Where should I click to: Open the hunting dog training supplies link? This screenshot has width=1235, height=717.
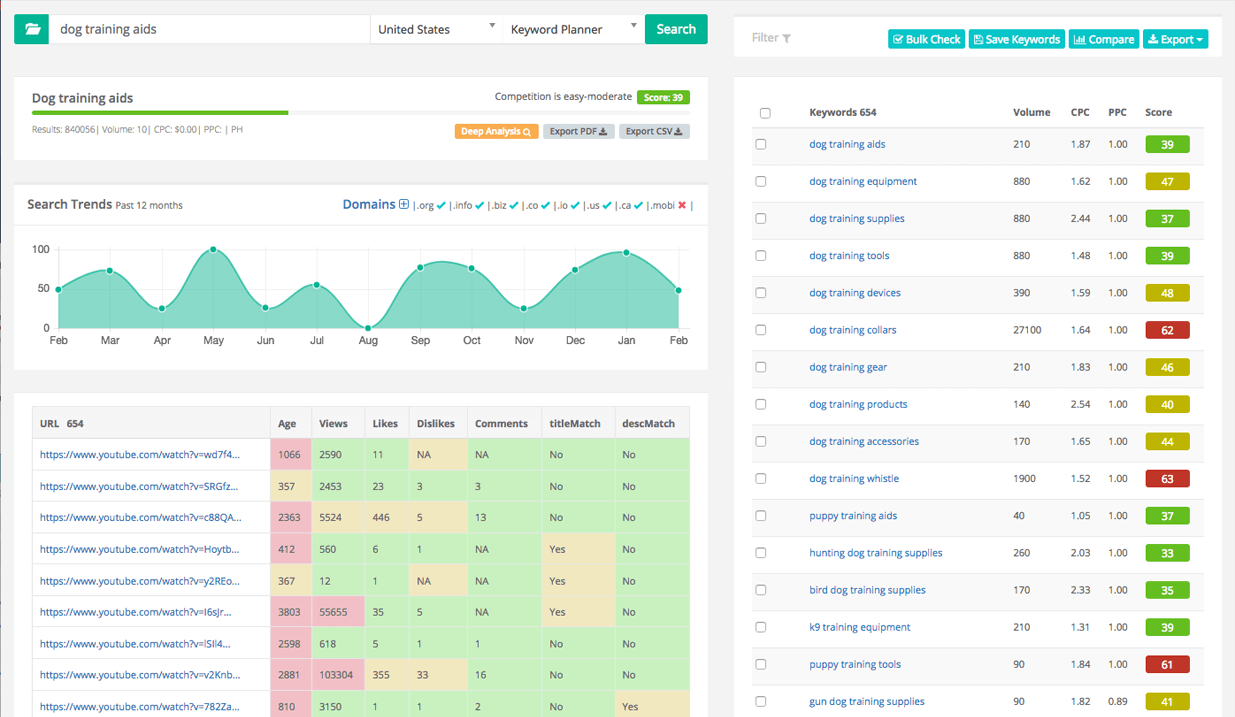pos(876,553)
